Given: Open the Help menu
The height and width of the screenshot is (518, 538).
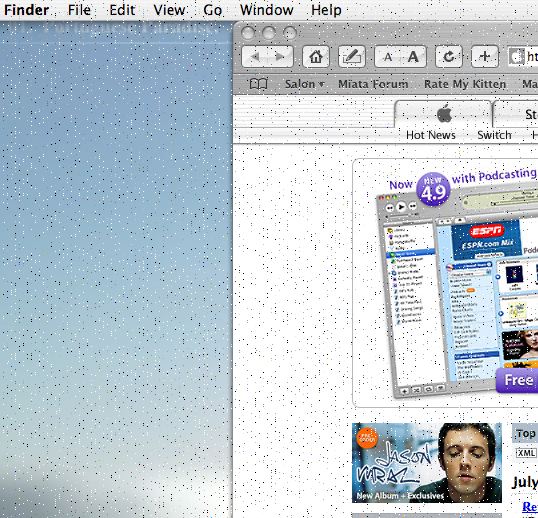Looking at the screenshot, I should point(326,10).
